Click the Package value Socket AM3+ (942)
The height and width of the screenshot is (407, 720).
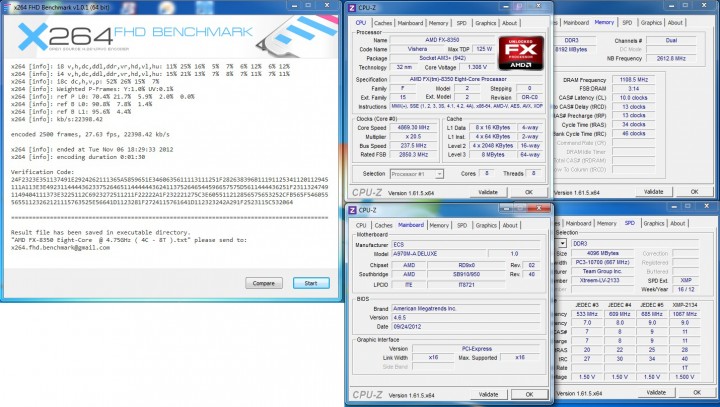[443, 58]
